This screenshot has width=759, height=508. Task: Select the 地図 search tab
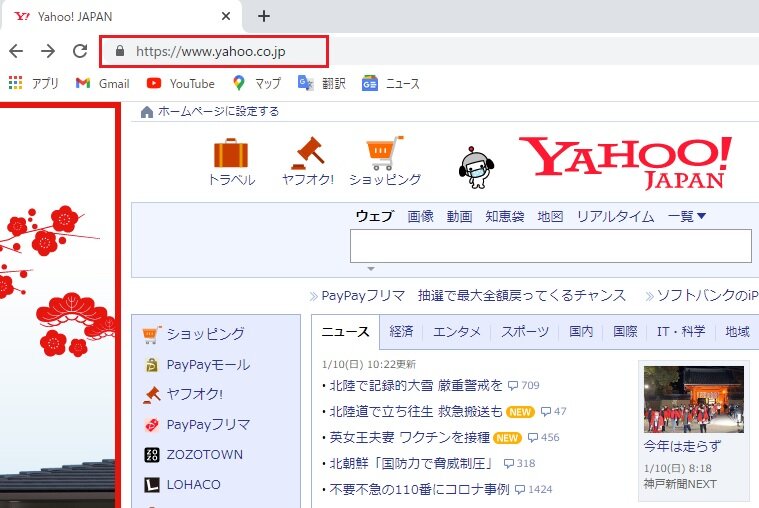tap(550, 216)
